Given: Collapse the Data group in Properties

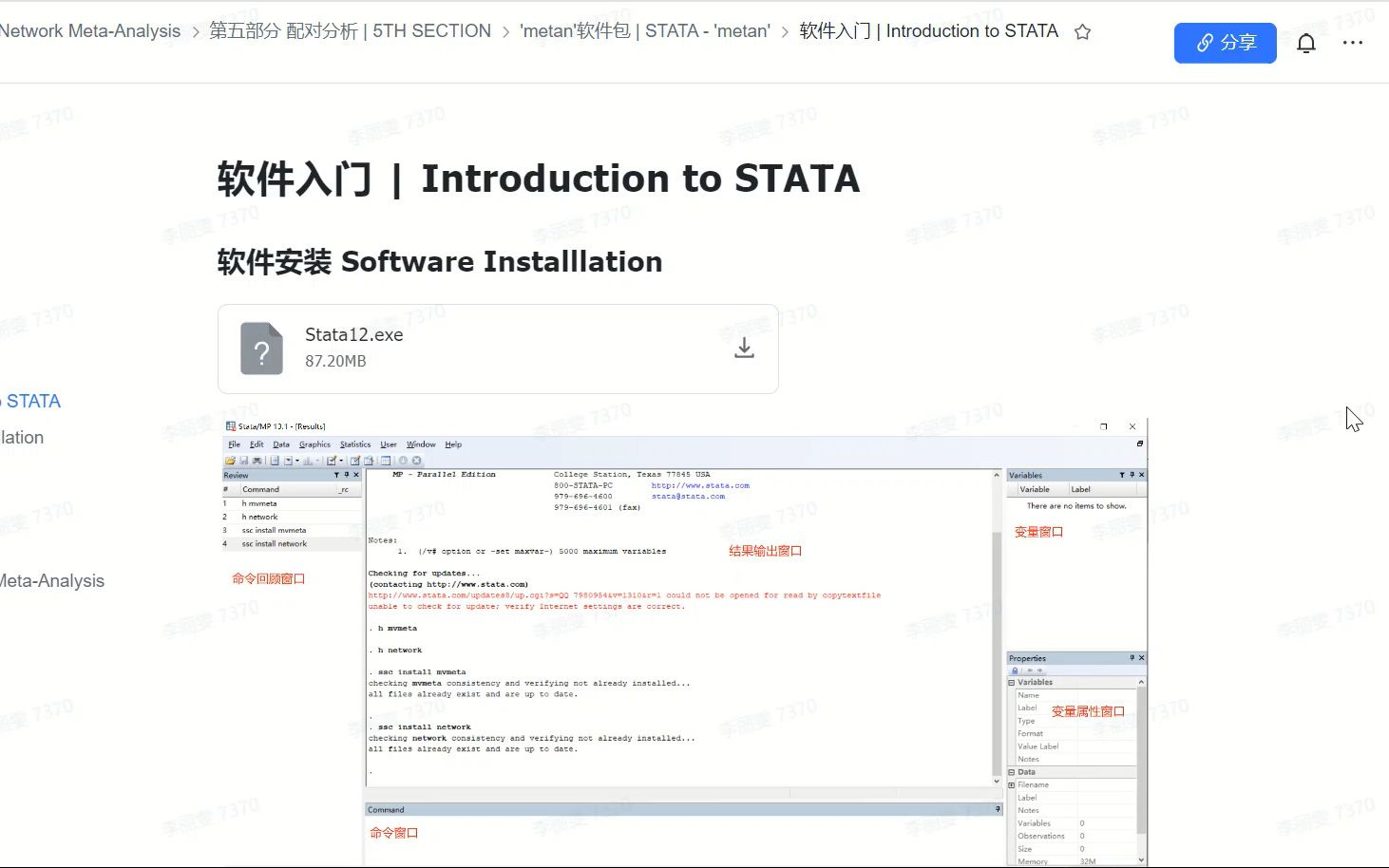Looking at the screenshot, I should pos(1011,772).
